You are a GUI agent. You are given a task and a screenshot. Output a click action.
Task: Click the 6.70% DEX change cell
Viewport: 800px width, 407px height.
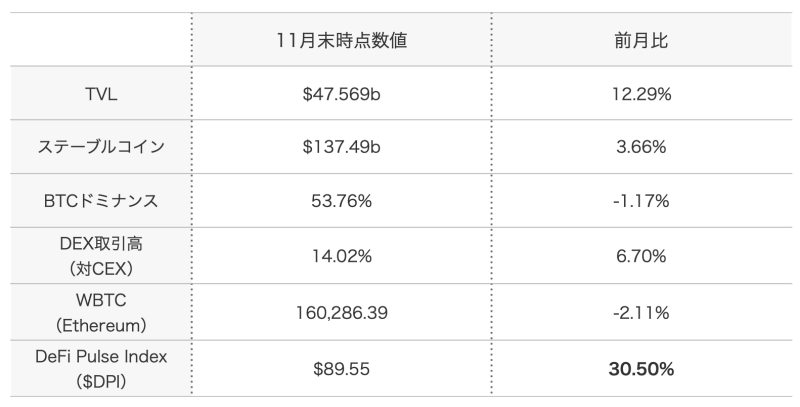pos(641,256)
